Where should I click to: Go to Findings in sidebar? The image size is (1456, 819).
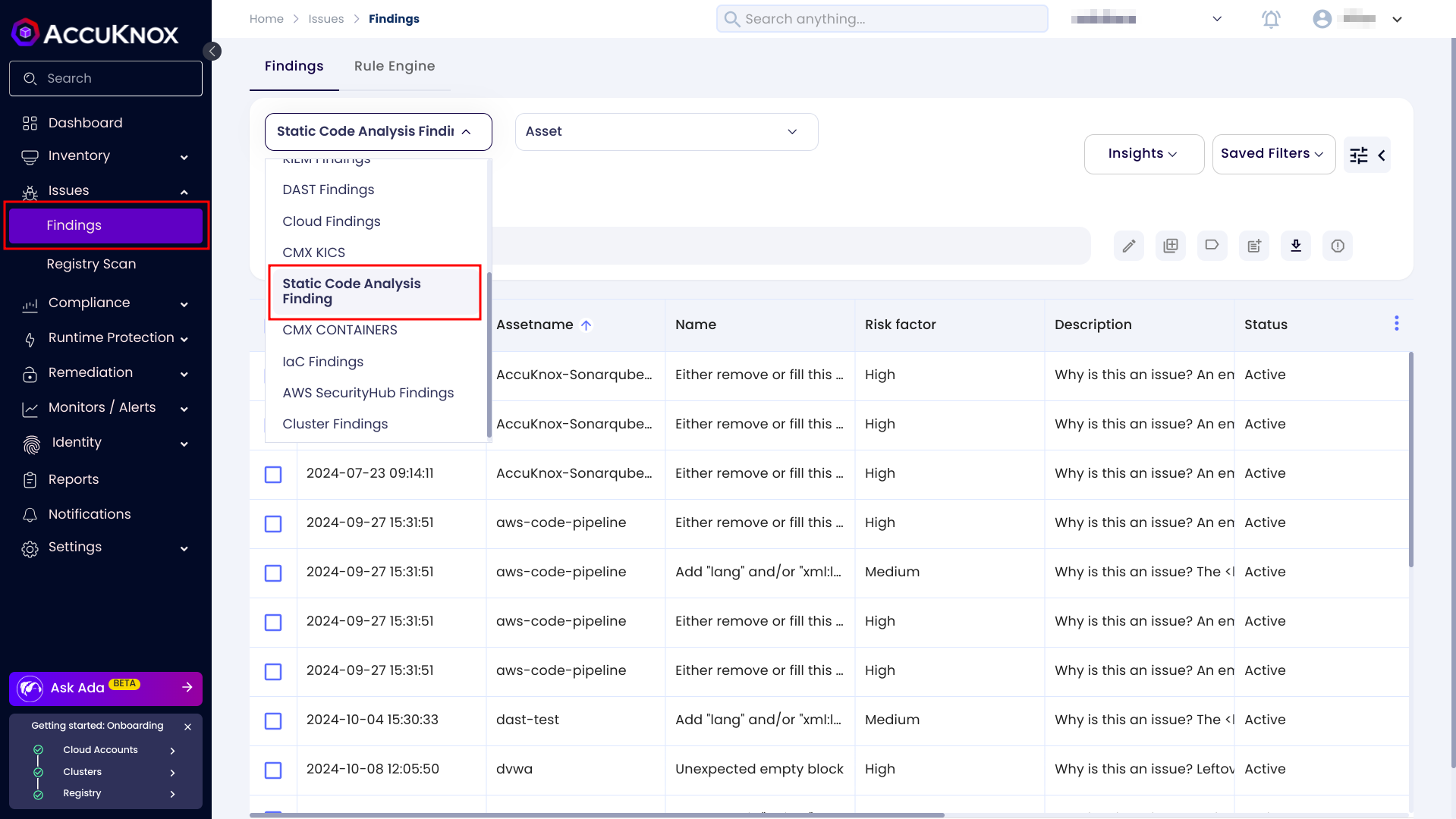[105, 226]
